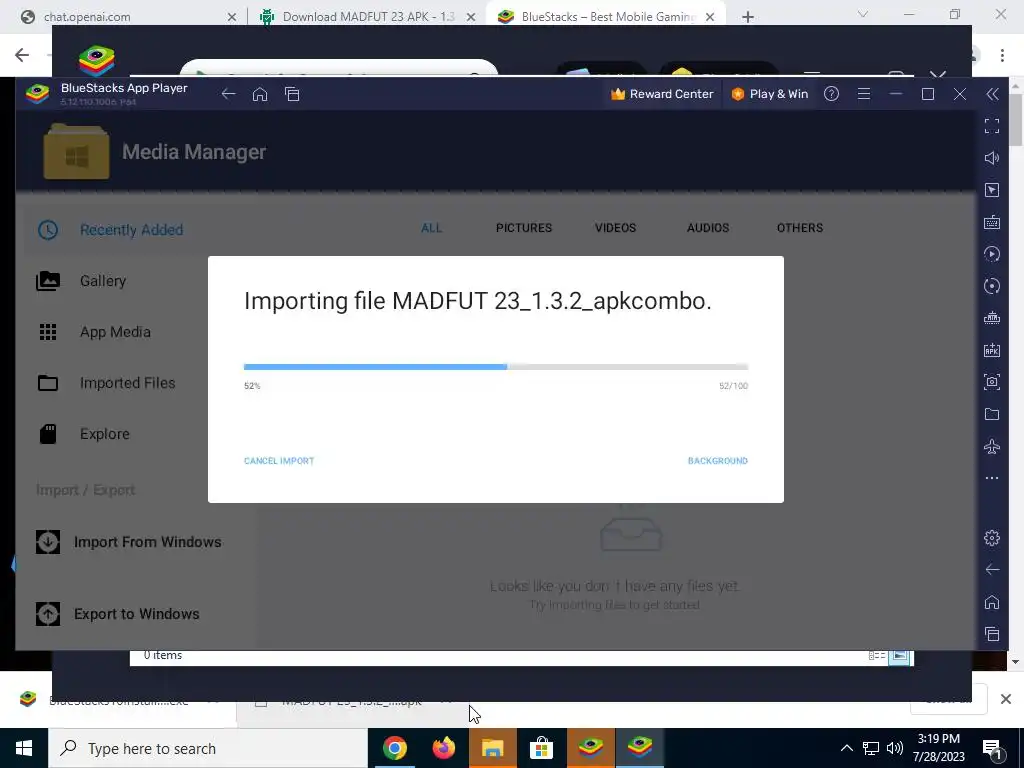This screenshot has height=768, width=1024.
Task: Open the browser three-dot menu
Action: click(1002, 56)
